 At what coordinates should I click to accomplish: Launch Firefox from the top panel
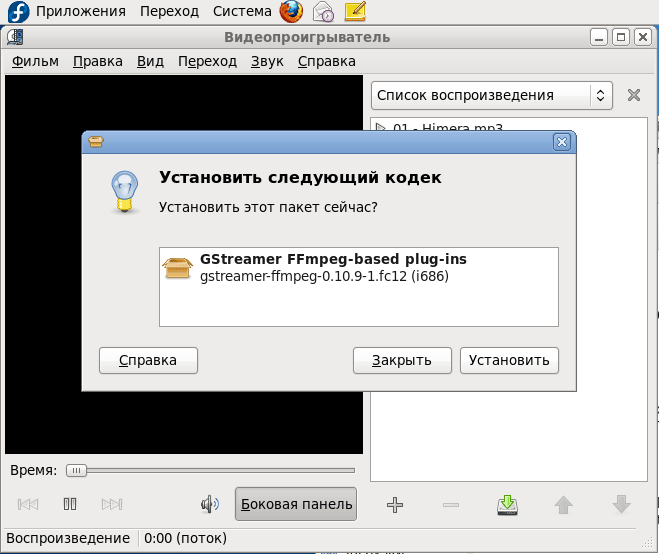click(x=291, y=11)
